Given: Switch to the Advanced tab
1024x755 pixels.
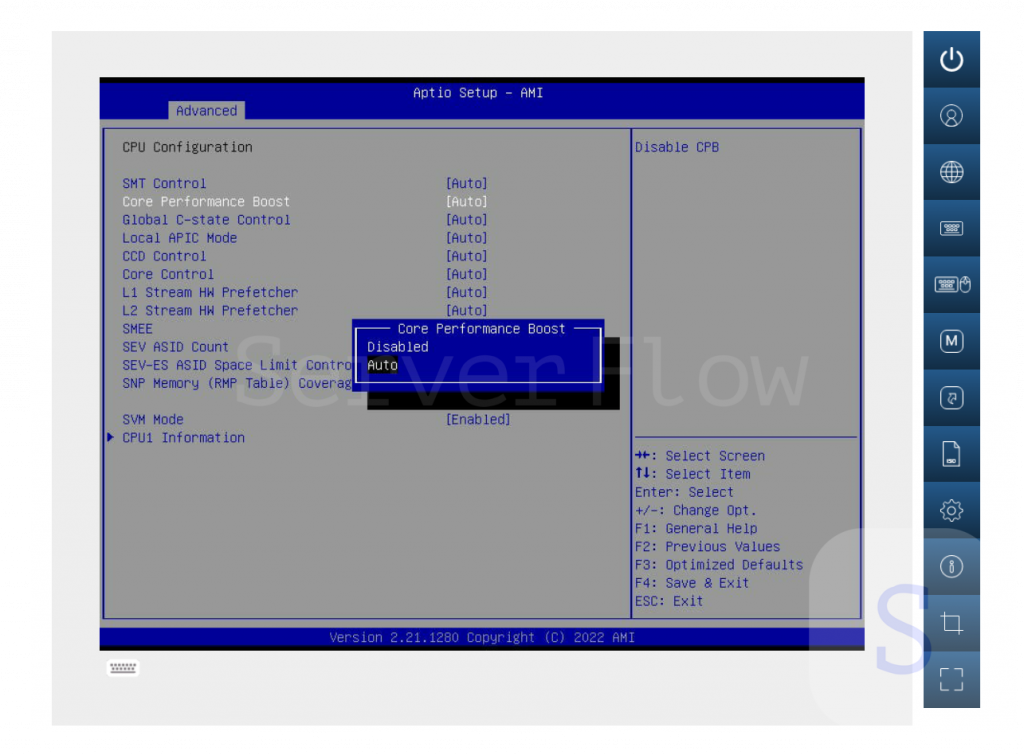Looking at the screenshot, I should 206,111.
